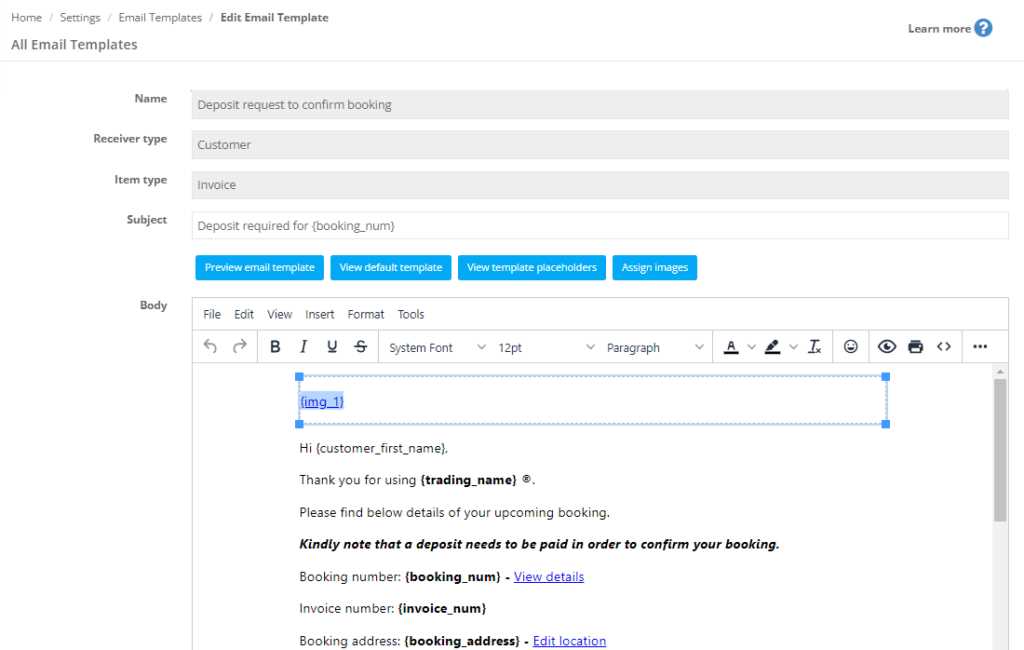Click the {booking_address} placeholder text
Viewport: 1024px width, 650px height.
pos(462,641)
